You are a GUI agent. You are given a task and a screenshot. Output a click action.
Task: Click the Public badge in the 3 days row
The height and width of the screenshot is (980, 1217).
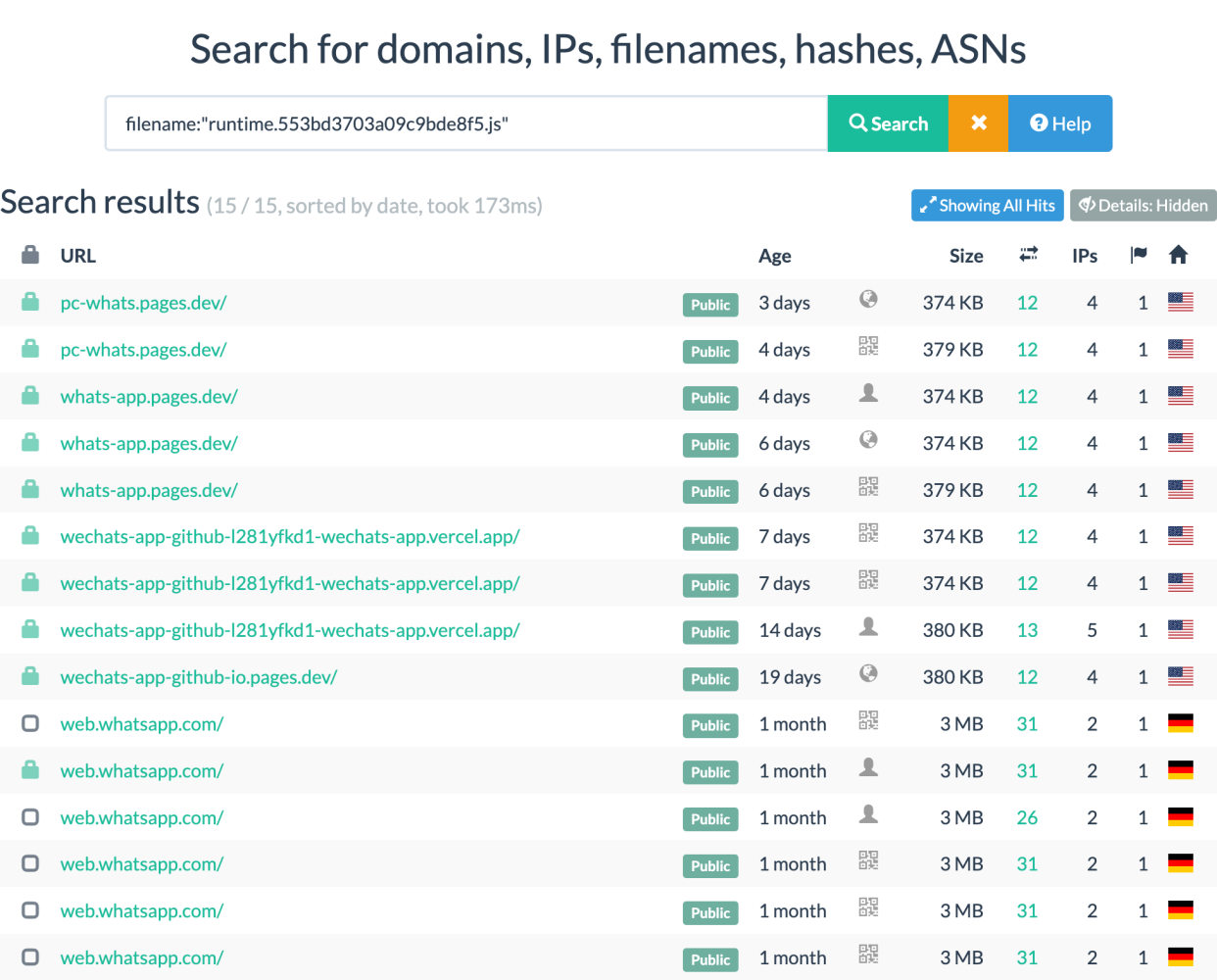click(710, 305)
